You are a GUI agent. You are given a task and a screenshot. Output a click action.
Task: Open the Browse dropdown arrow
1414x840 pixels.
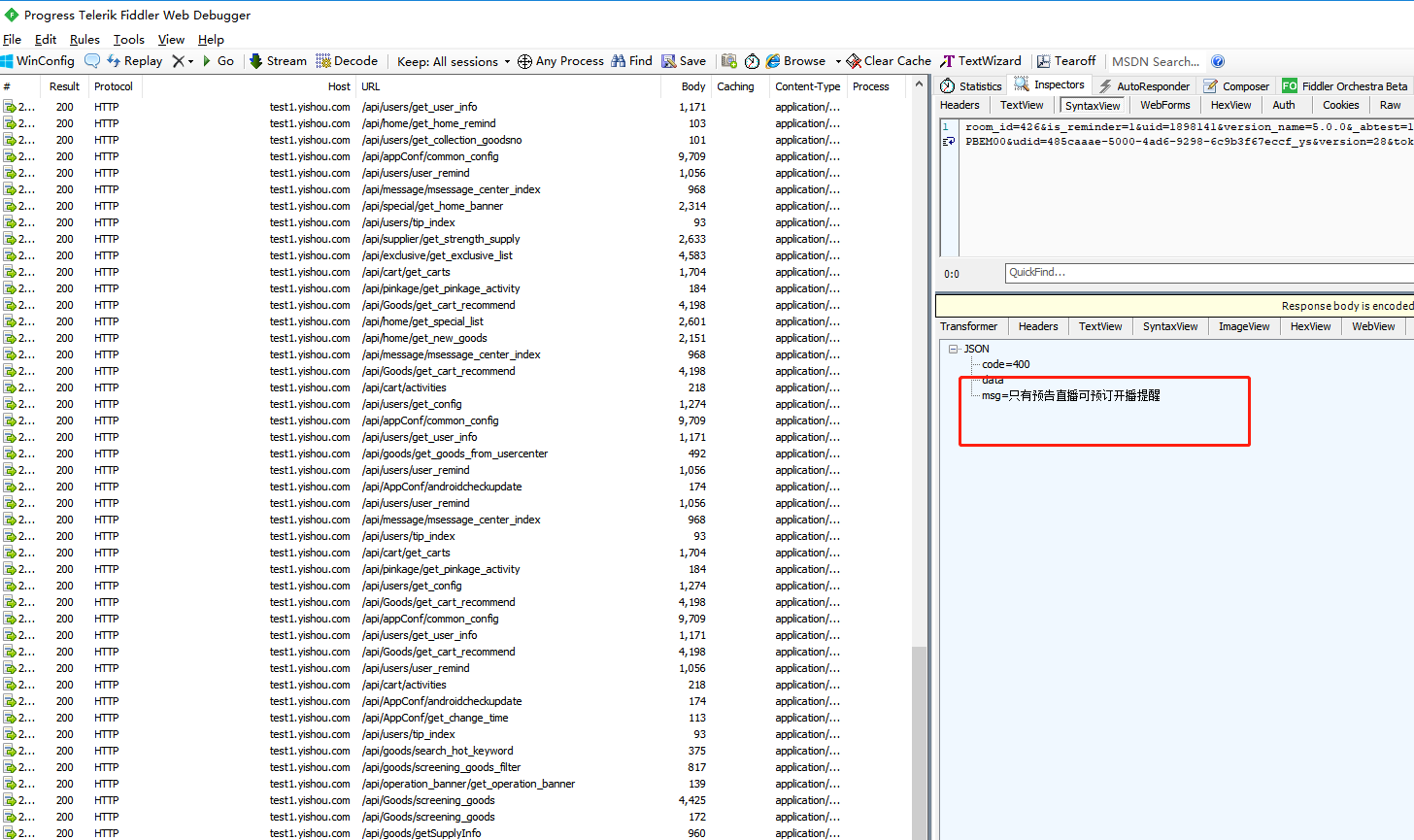(x=837, y=61)
